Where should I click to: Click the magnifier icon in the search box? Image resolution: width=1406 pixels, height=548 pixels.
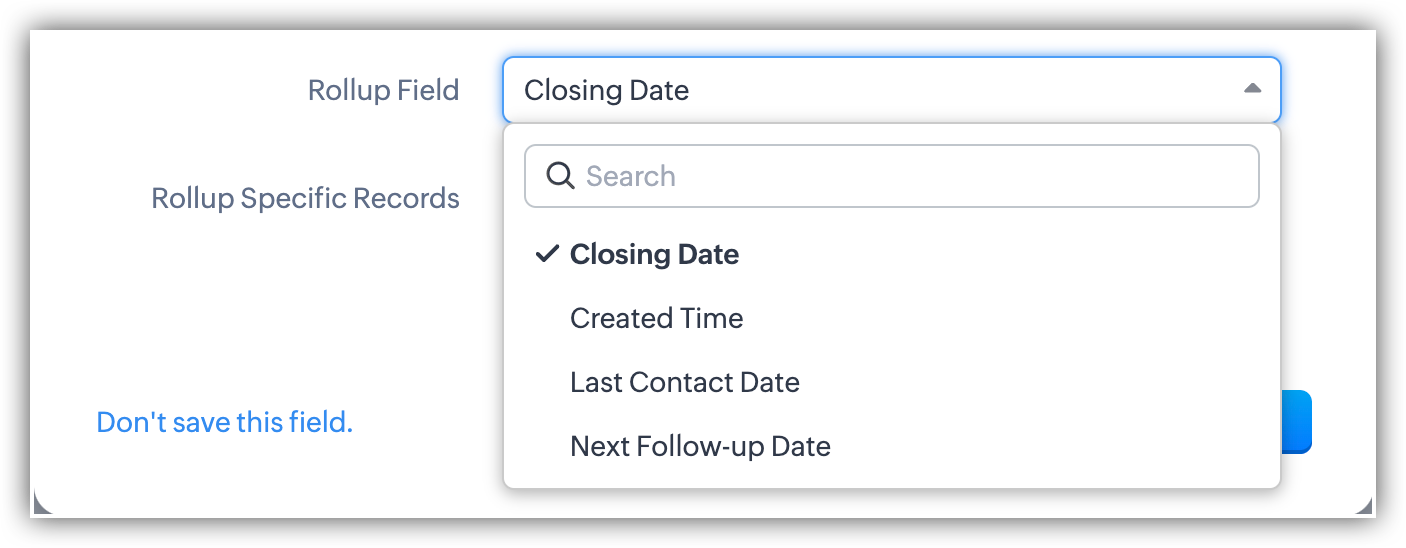[560, 176]
